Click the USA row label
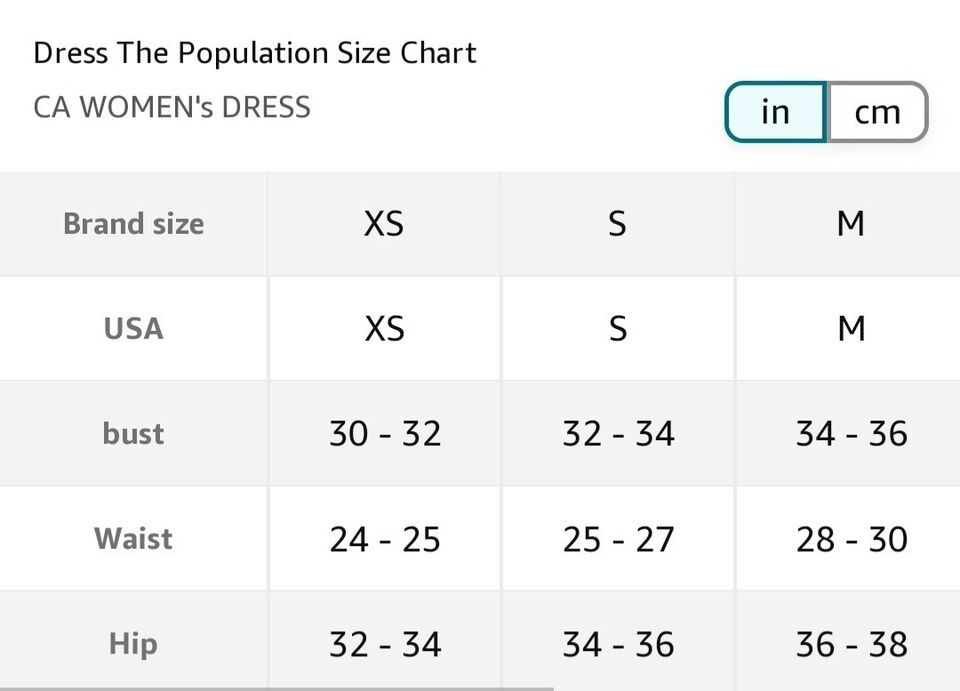The height and width of the screenshot is (691, 960). click(x=133, y=329)
